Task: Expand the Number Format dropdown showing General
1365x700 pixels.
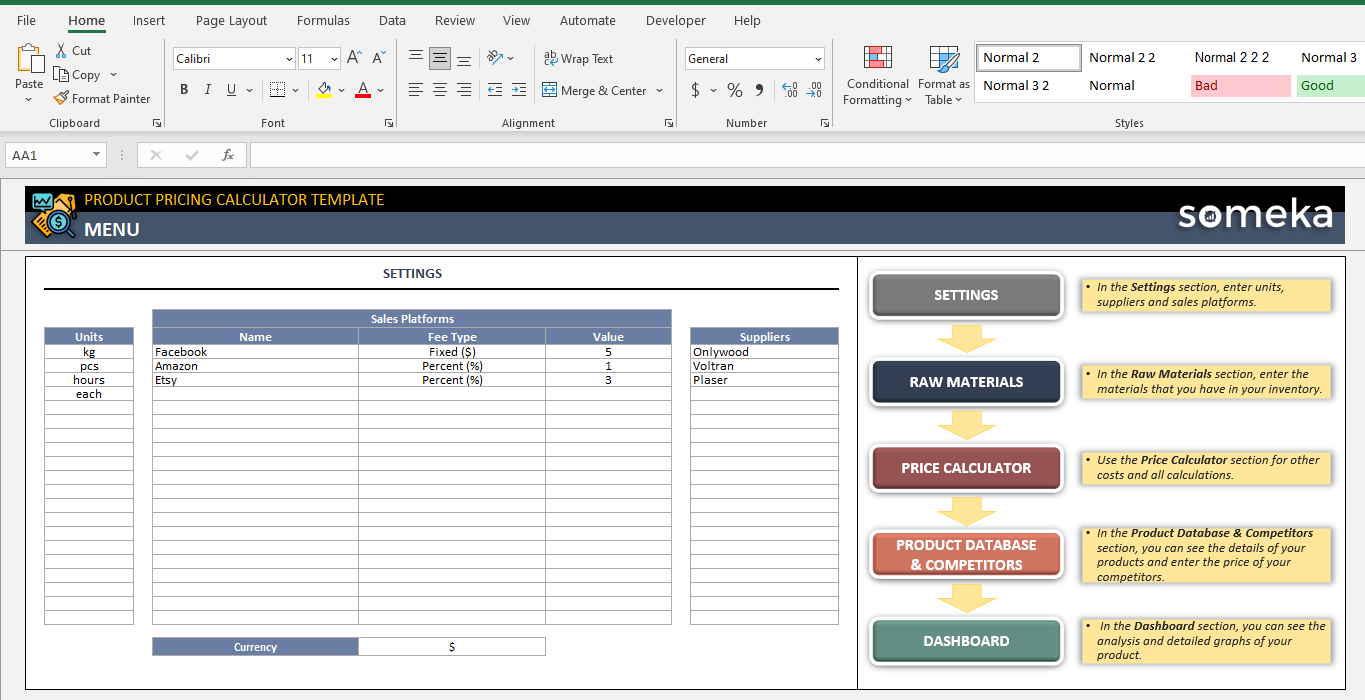Action: pos(818,58)
